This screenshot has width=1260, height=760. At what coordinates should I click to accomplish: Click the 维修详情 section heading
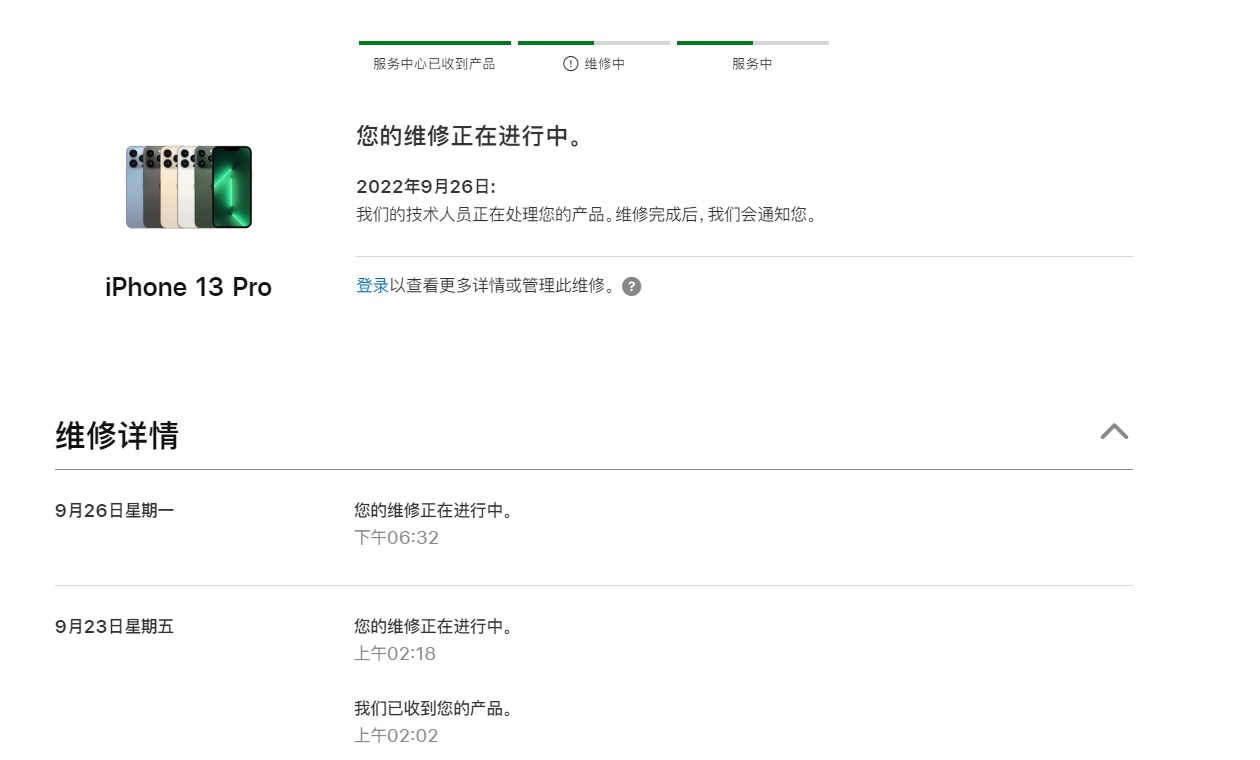pos(117,435)
